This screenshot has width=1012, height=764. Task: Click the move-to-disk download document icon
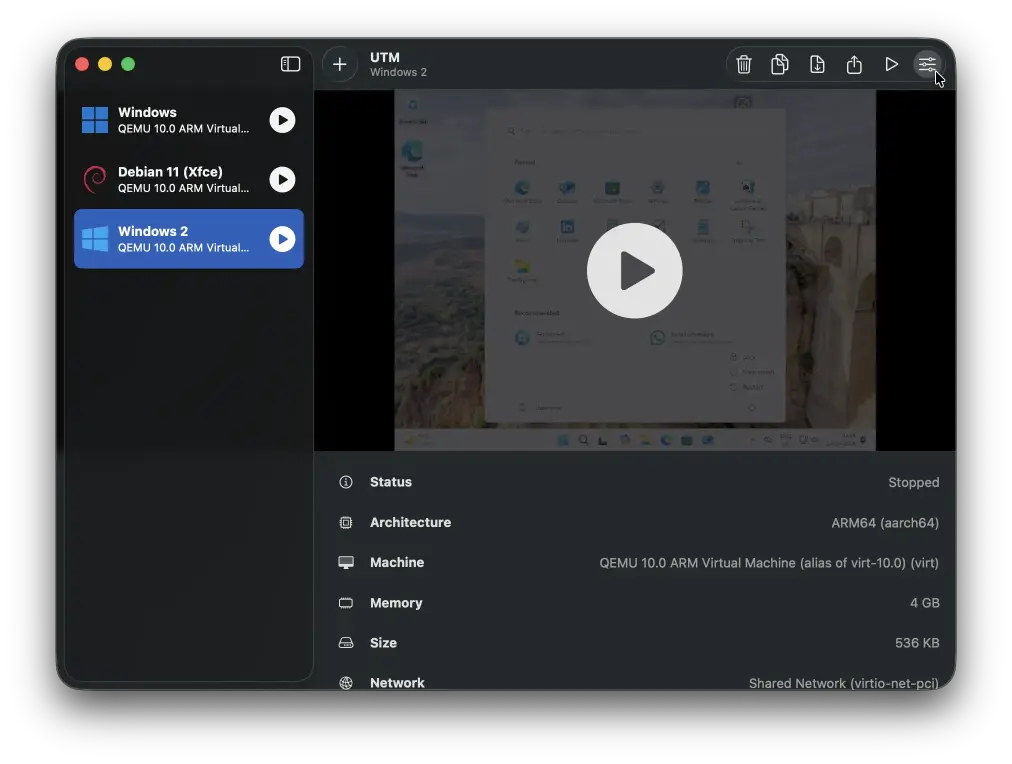(817, 65)
